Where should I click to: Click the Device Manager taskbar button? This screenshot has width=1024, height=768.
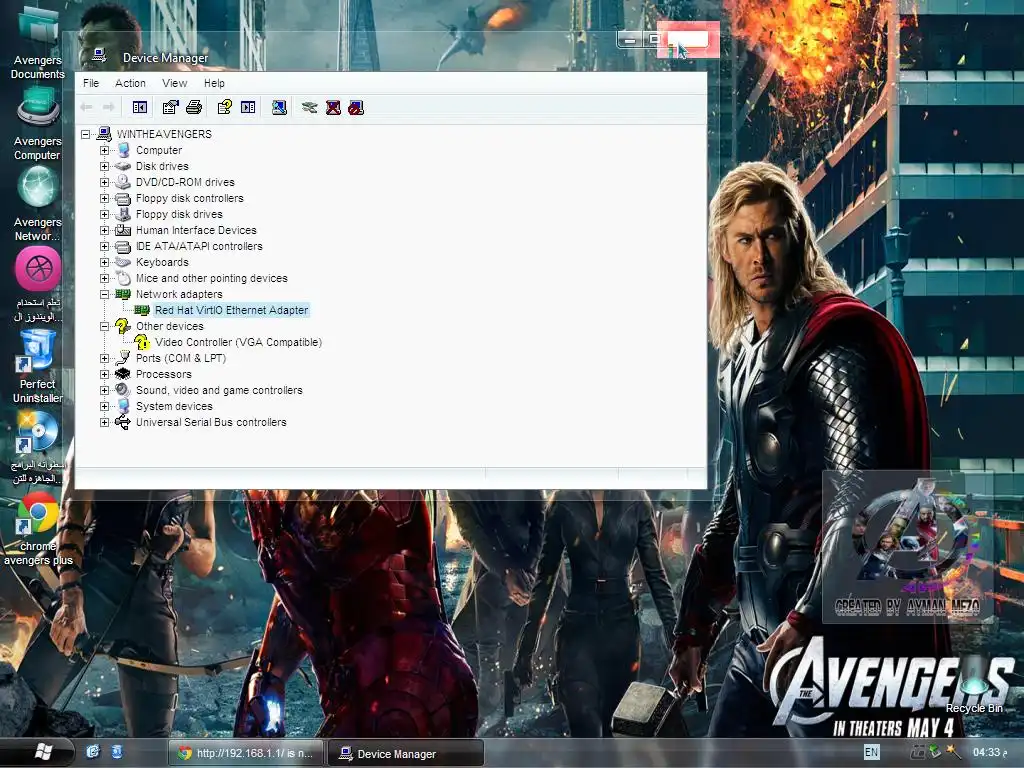click(x=406, y=753)
